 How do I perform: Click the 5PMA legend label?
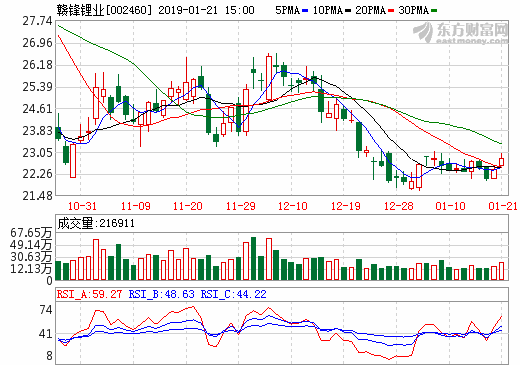point(287,10)
